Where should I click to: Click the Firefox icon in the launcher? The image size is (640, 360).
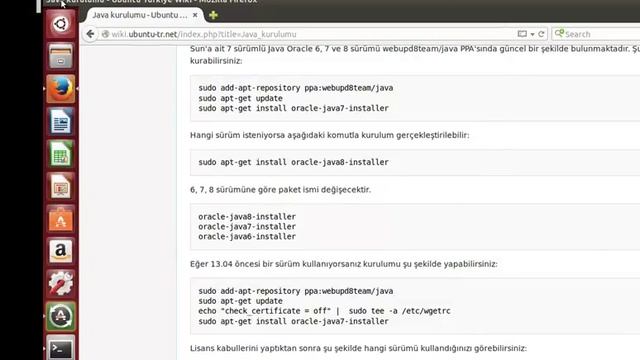60,89
